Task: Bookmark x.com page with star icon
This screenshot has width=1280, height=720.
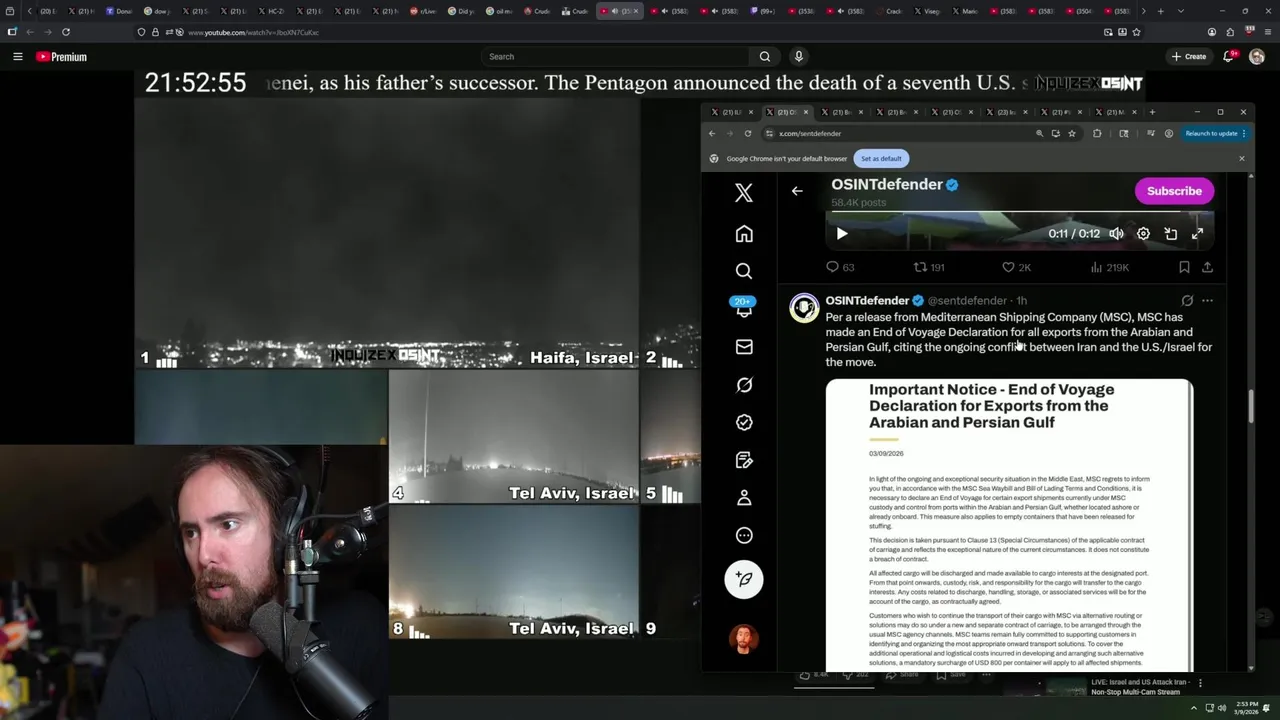Action: coord(1072,133)
